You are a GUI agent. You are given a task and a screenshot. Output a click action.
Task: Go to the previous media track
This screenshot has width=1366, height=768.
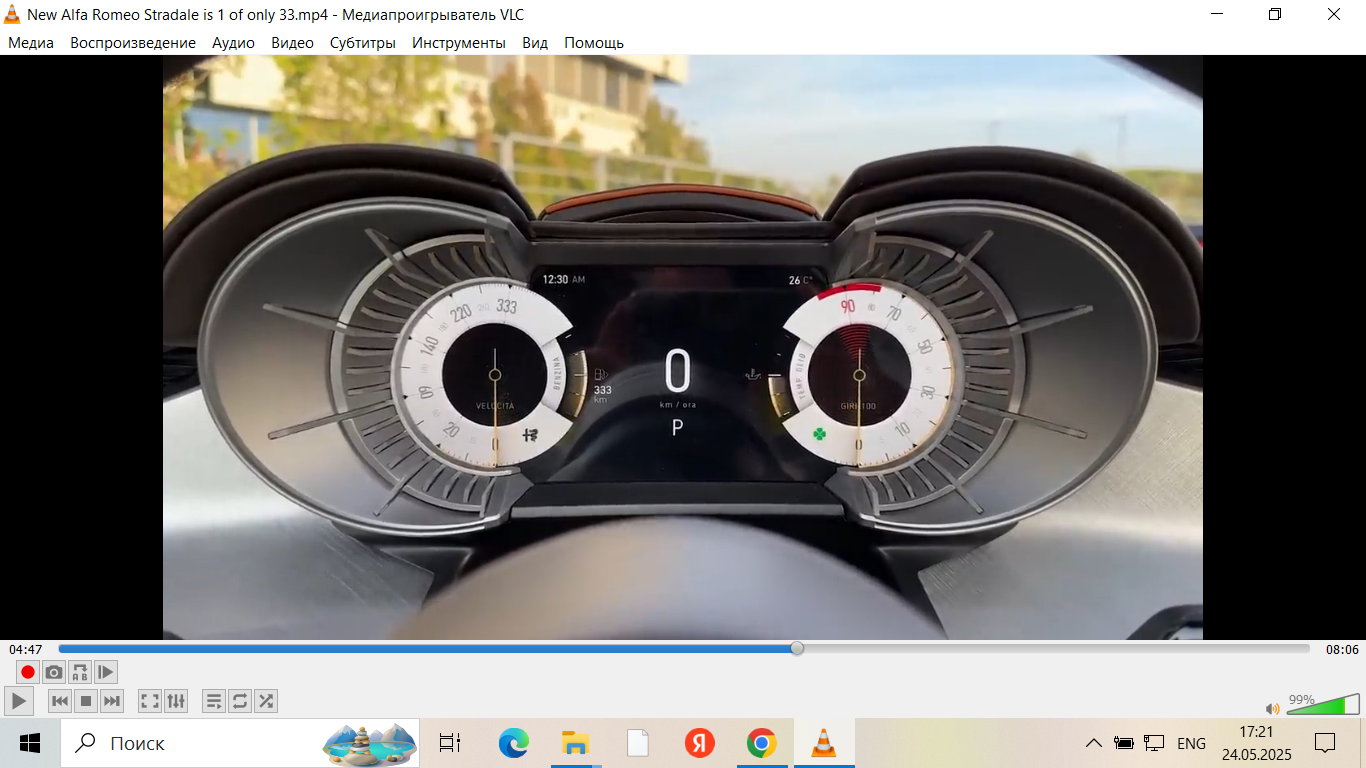(60, 701)
